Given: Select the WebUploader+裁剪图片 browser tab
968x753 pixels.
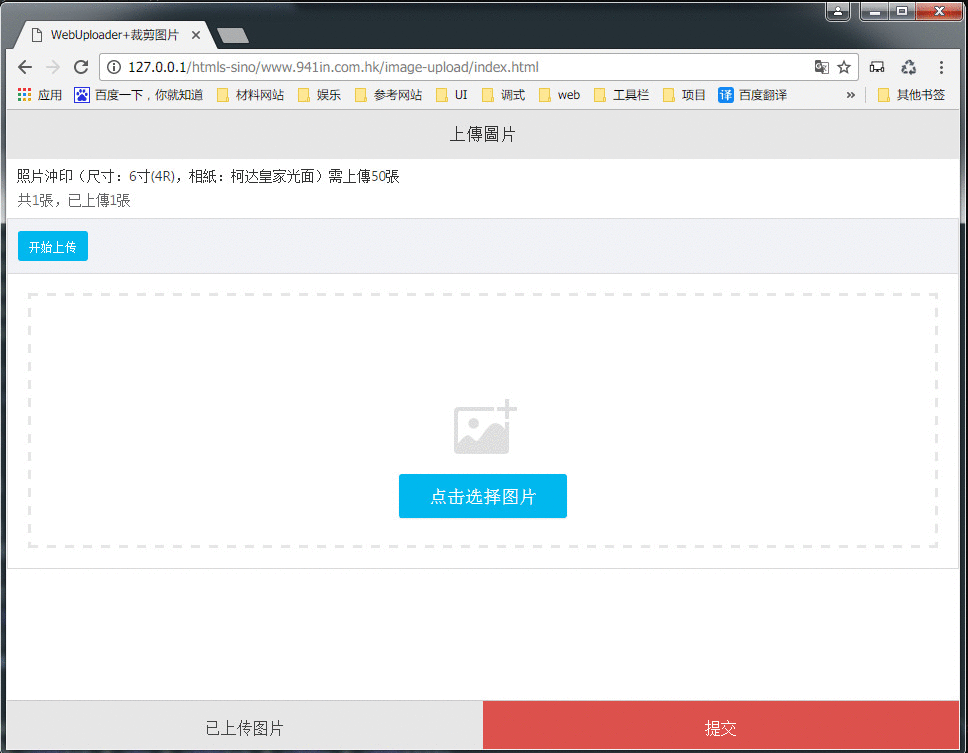Looking at the screenshot, I should [x=110, y=33].
